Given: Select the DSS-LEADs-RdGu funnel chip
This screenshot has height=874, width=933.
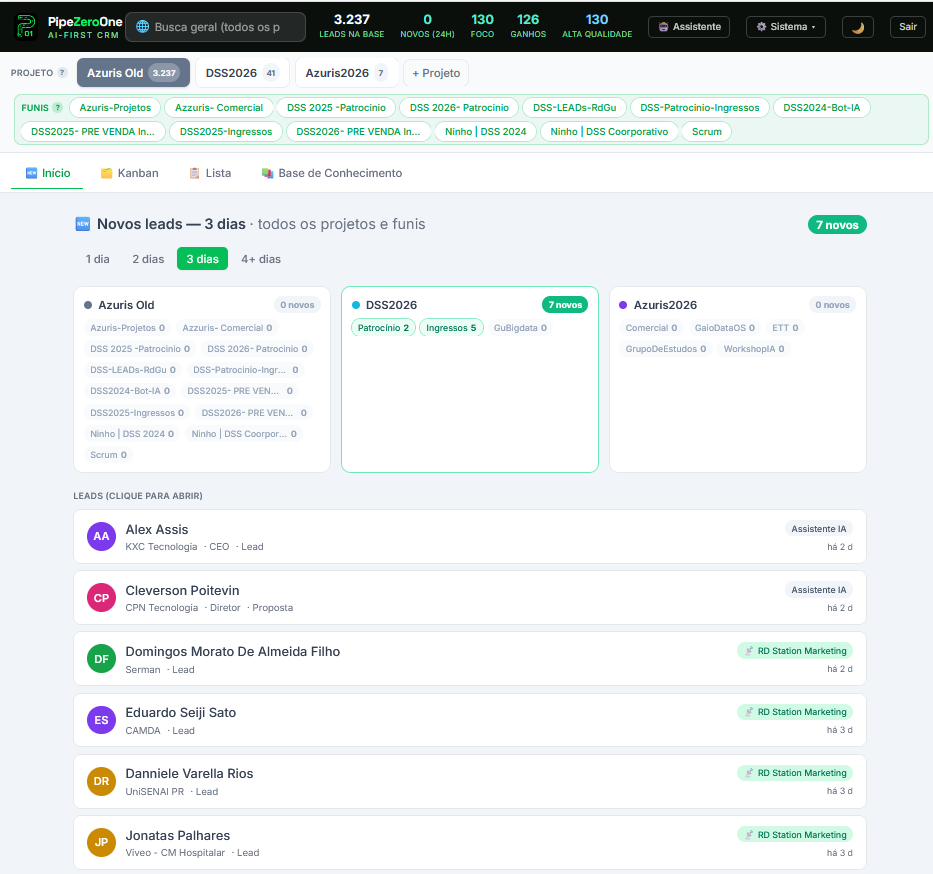Looking at the screenshot, I should click(x=574, y=108).
